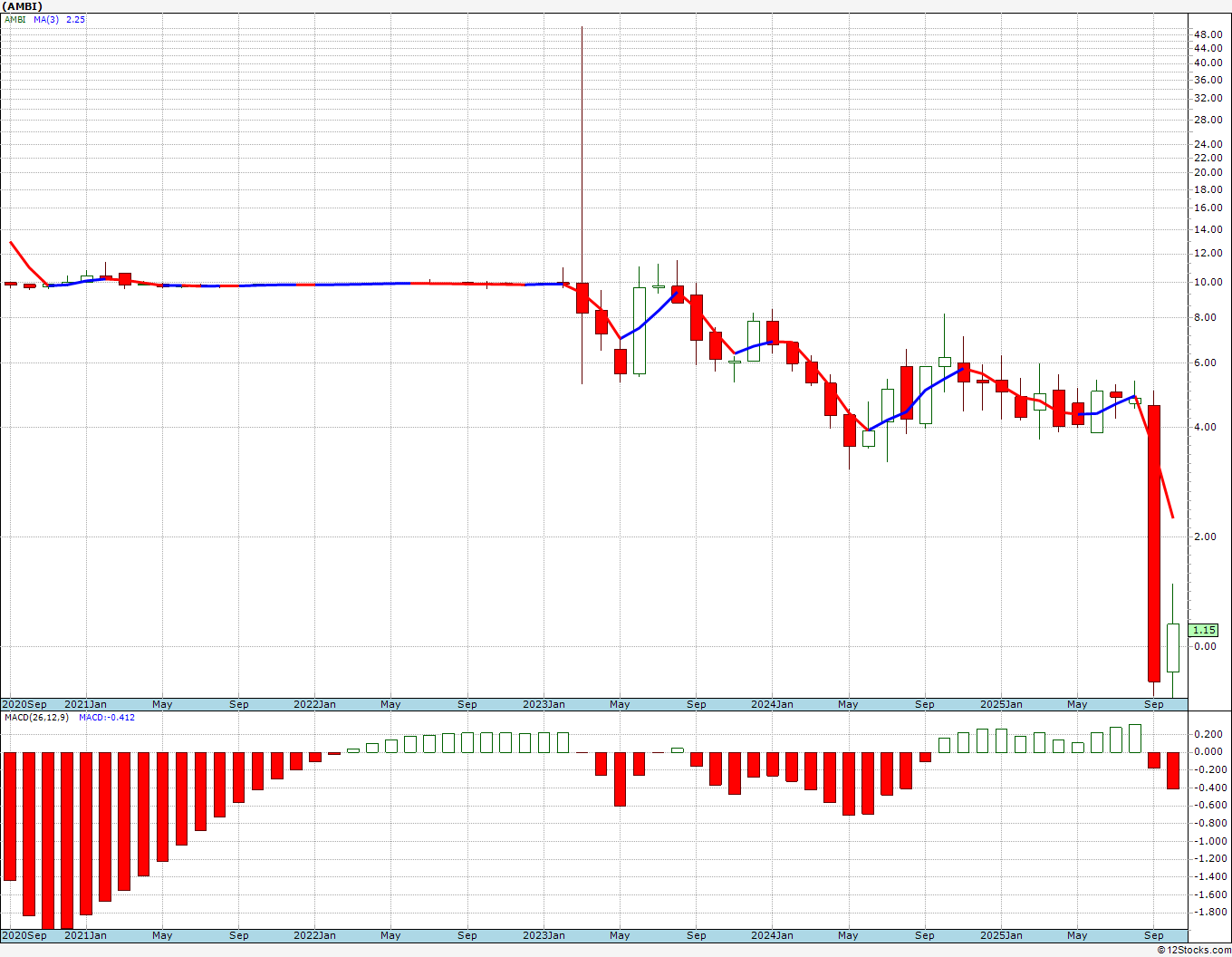Select the 14.00 price axis label
Screen dimensions: 1232x957
(x=1208, y=229)
